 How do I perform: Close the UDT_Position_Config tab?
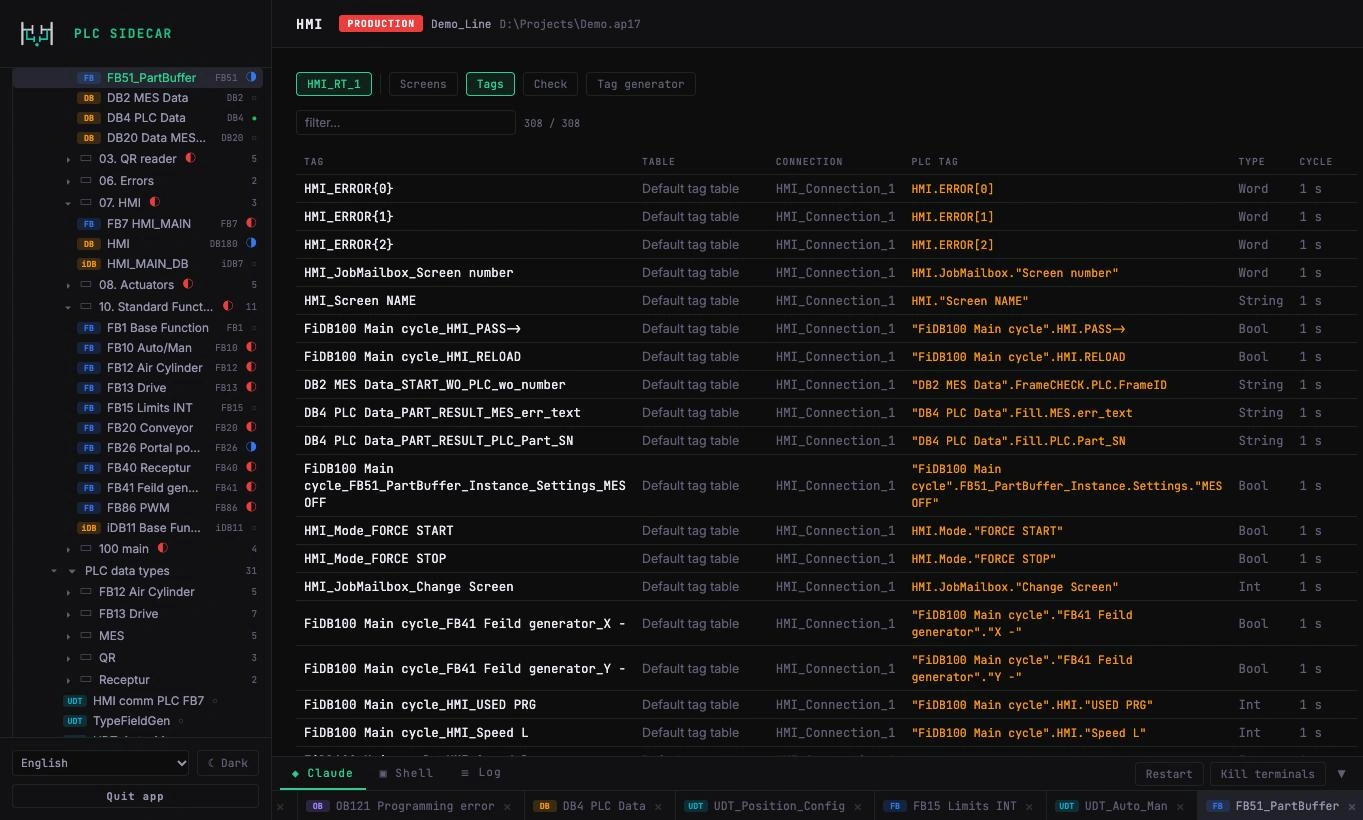click(x=858, y=806)
